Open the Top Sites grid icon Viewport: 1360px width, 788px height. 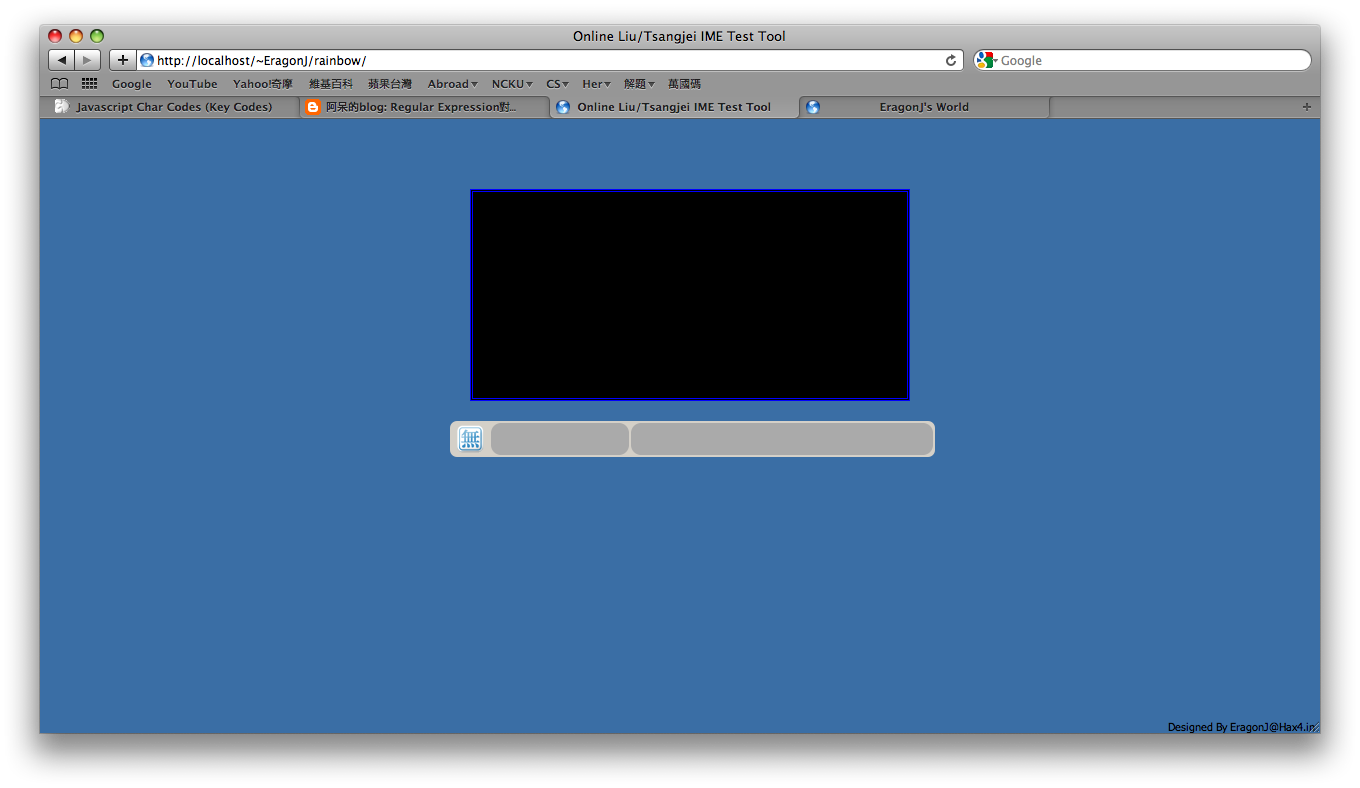point(89,84)
